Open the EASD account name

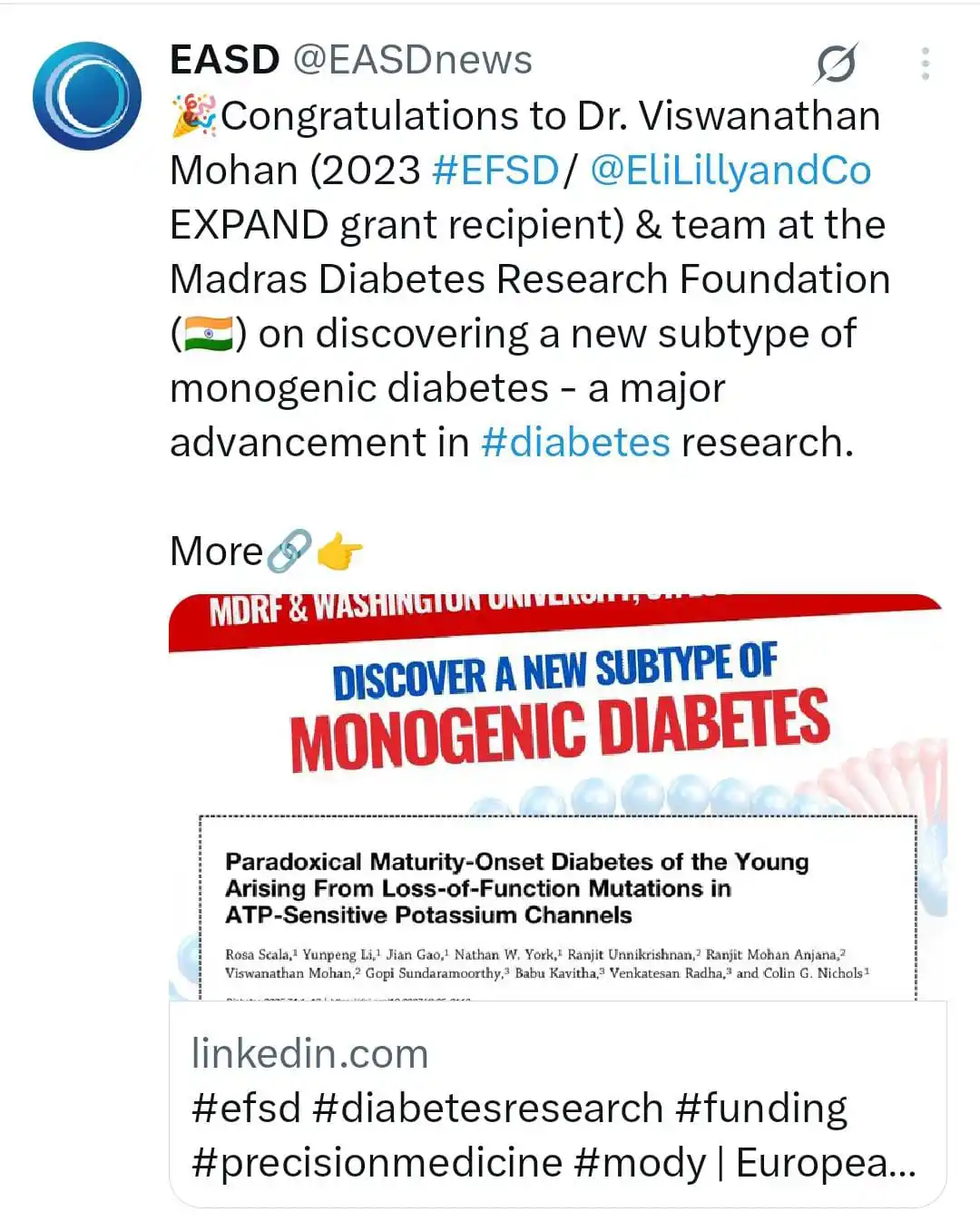click(224, 60)
